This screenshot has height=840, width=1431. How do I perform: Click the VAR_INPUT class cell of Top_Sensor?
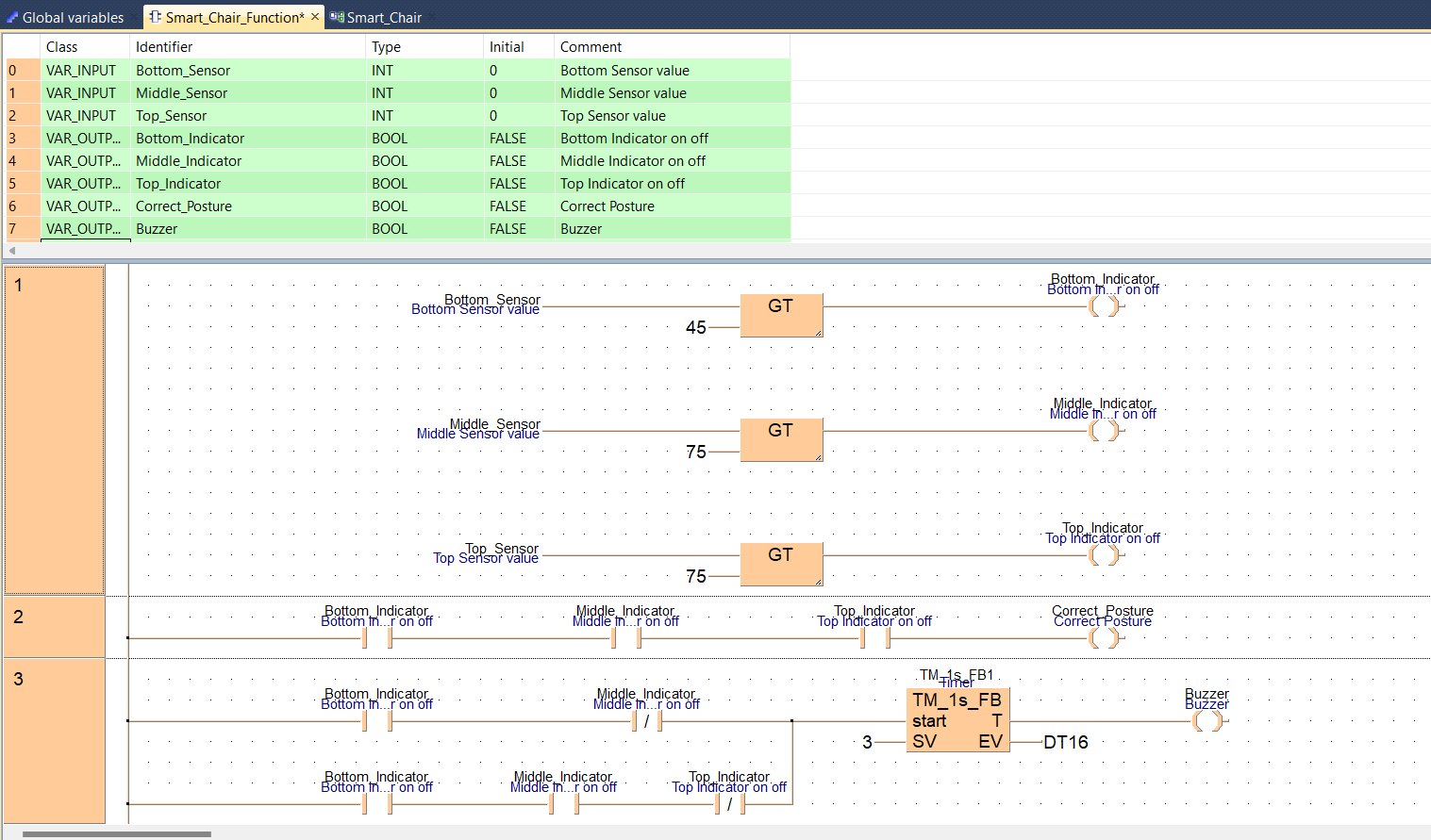pyautogui.click(x=85, y=115)
